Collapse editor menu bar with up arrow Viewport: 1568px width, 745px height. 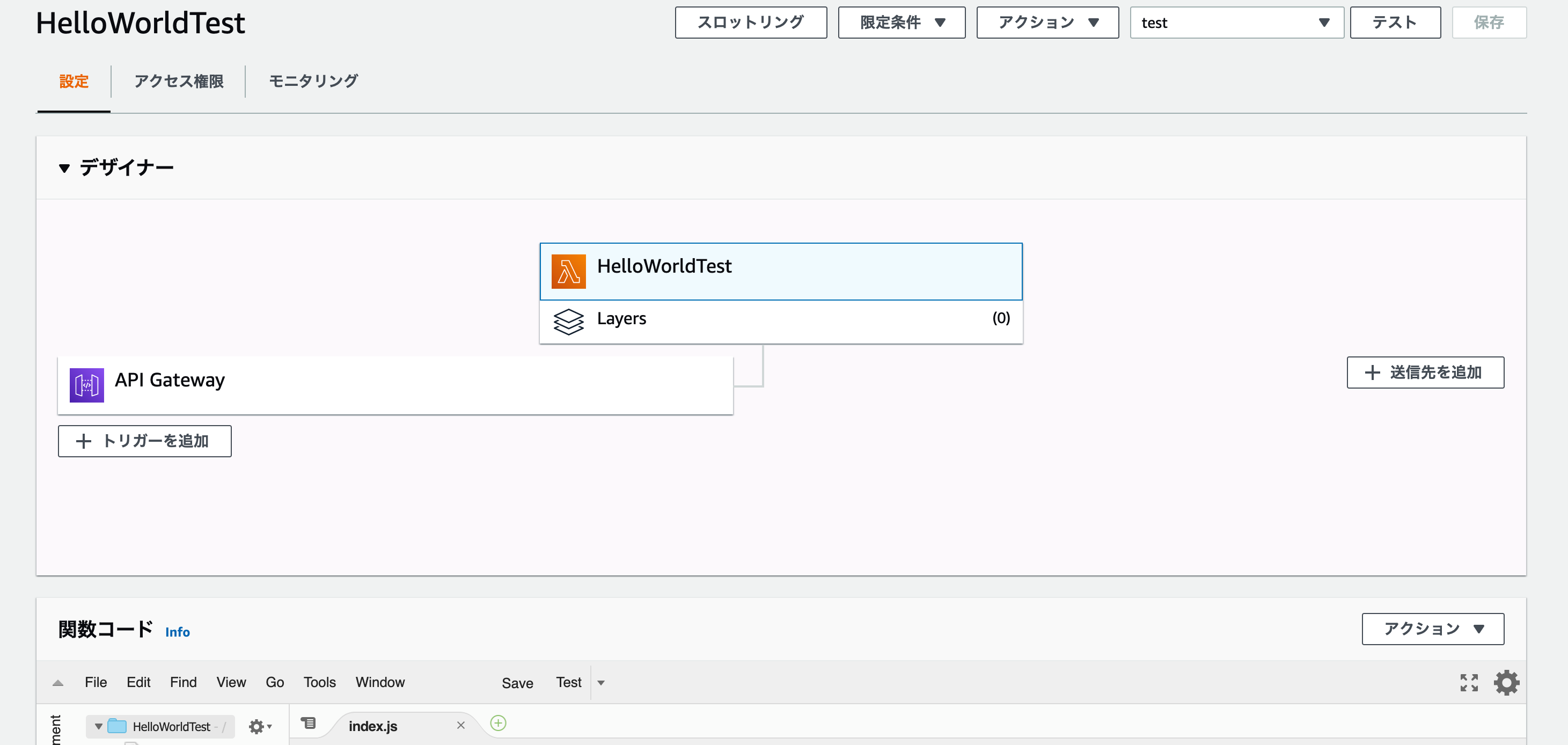click(58, 683)
